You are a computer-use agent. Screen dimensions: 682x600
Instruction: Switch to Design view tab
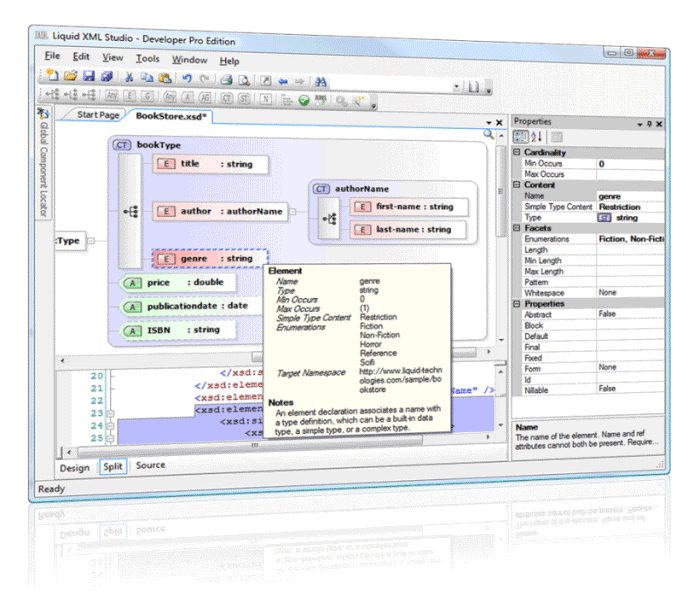point(74,468)
